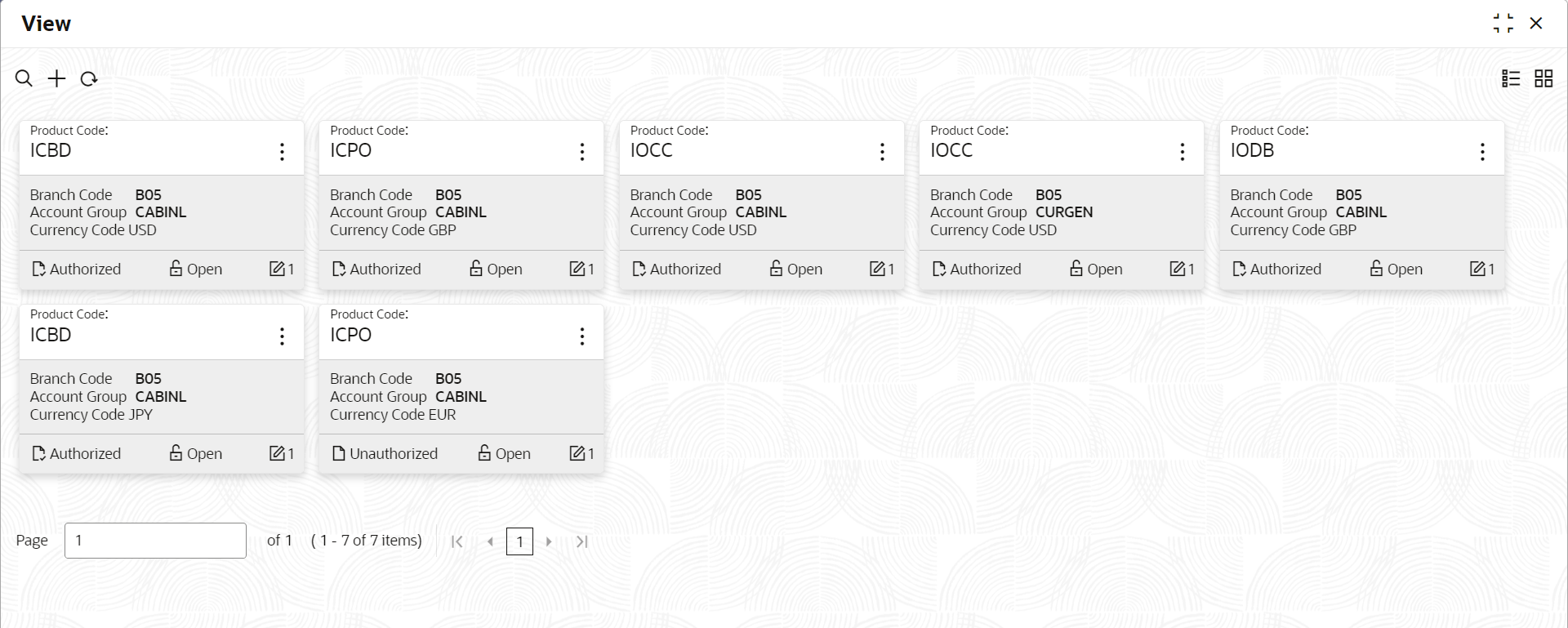Viewport: 1568px width, 628px height.
Task: Click the plus icon to add record
Action: pyautogui.click(x=56, y=78)
